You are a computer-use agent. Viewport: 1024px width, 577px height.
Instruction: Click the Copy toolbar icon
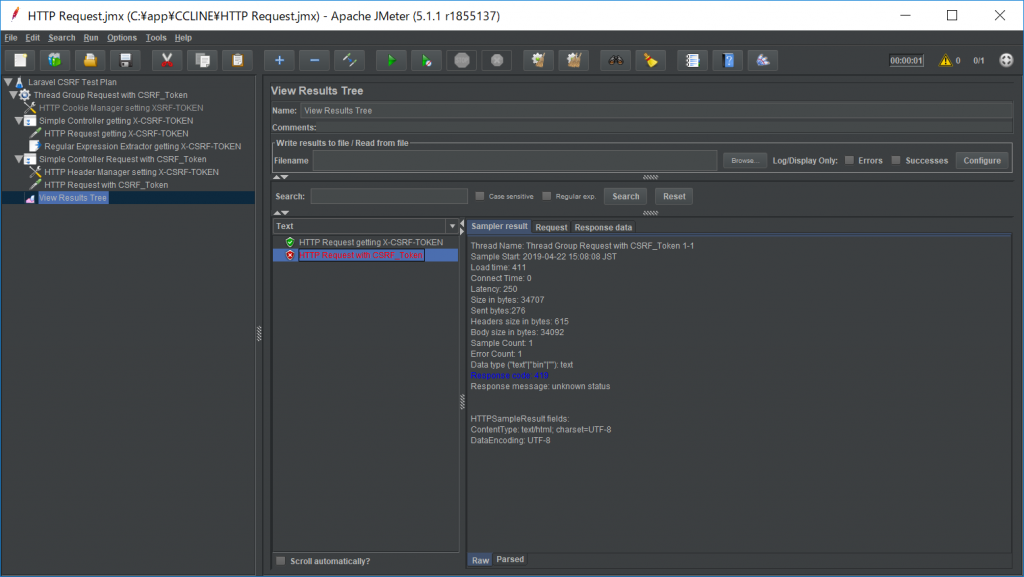coord(202,61)
